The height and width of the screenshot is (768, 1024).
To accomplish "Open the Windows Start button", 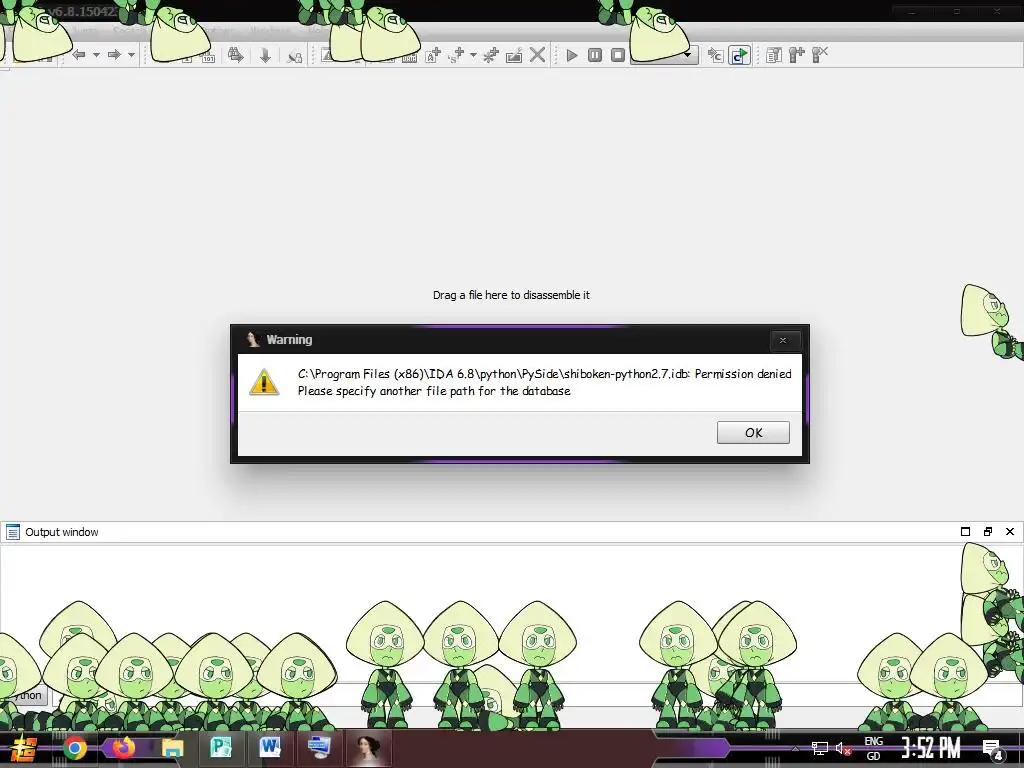I will tap(24, 748).
